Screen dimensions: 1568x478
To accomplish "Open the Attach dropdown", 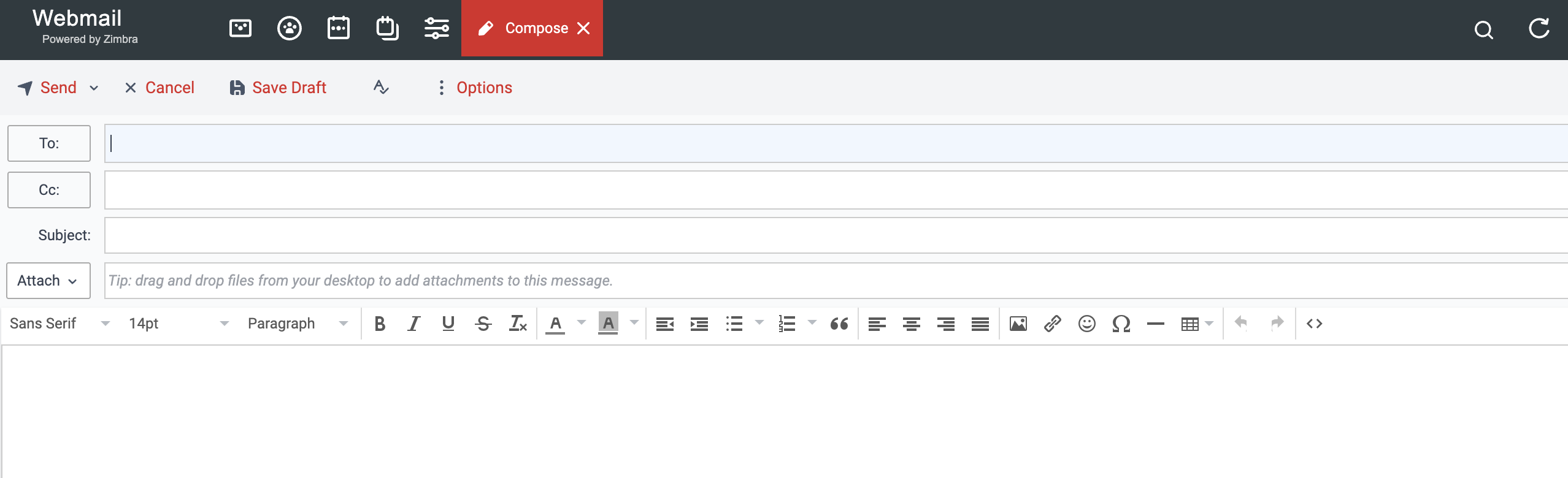I will click(x=49, y=281).
